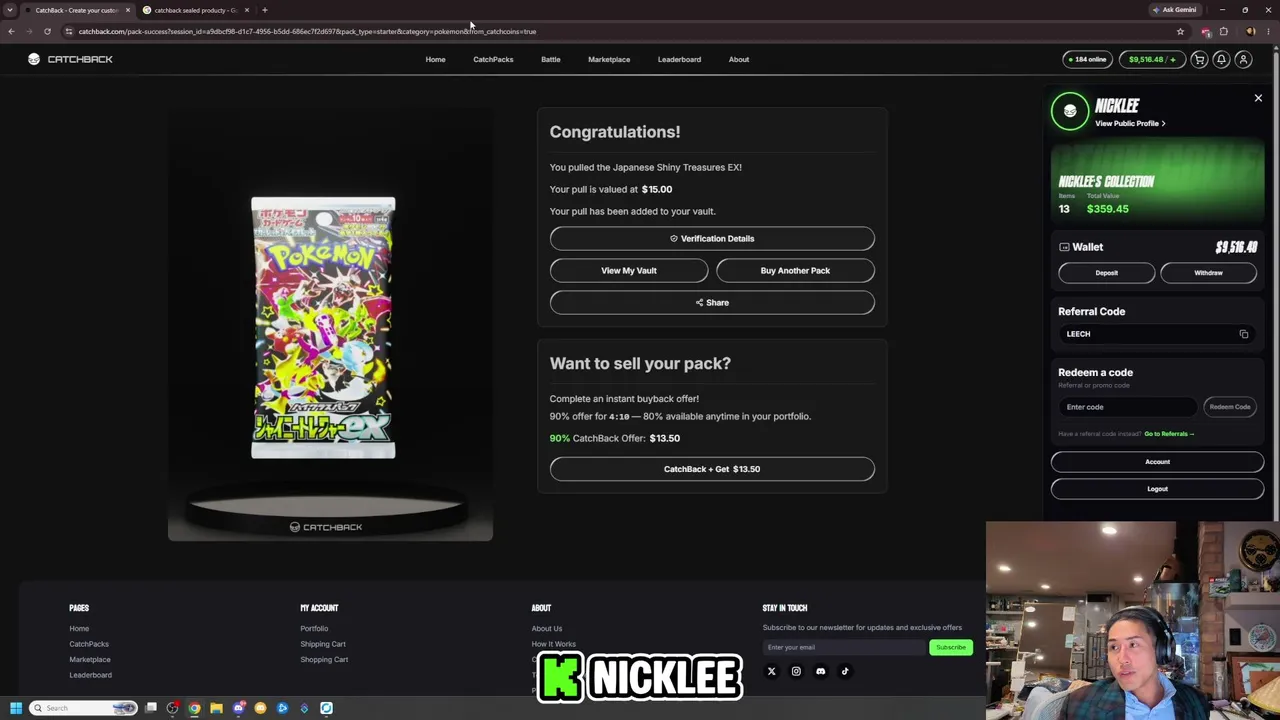Open File Explorer from the taskbar

(216, 708)
